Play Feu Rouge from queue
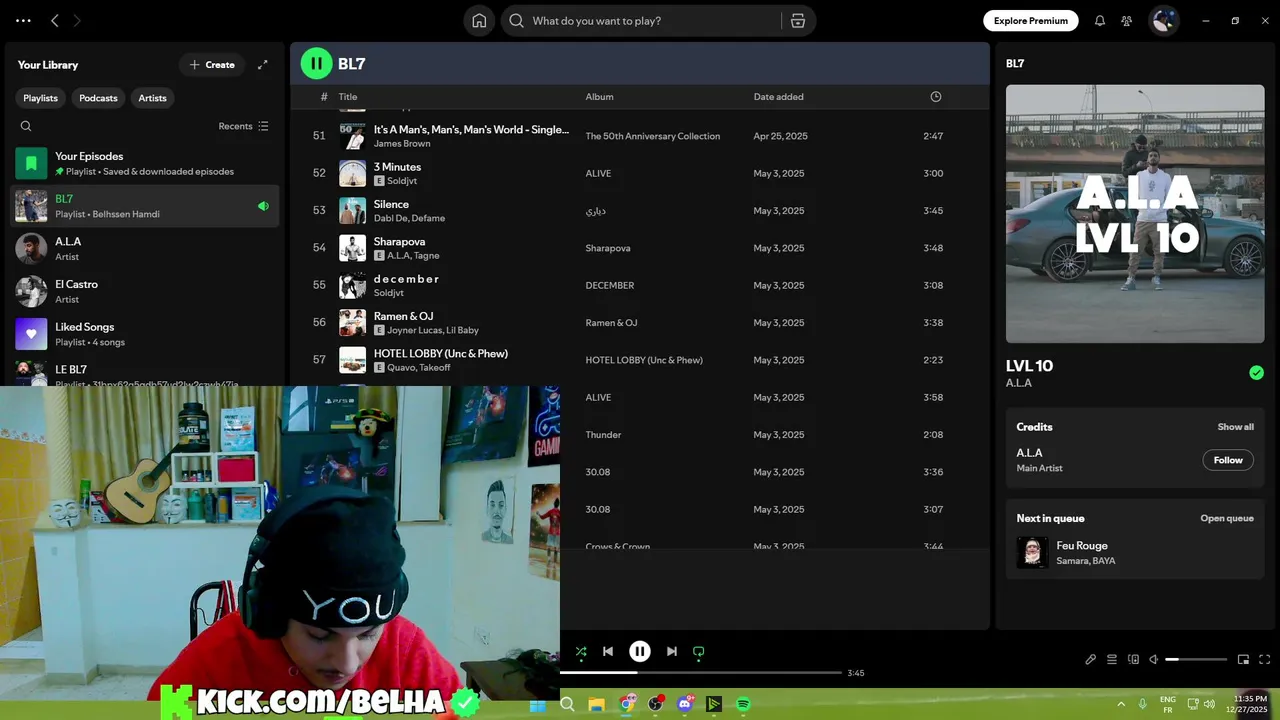Image resolution: width=1280 pixels, height=720 pixels. 1135,553
